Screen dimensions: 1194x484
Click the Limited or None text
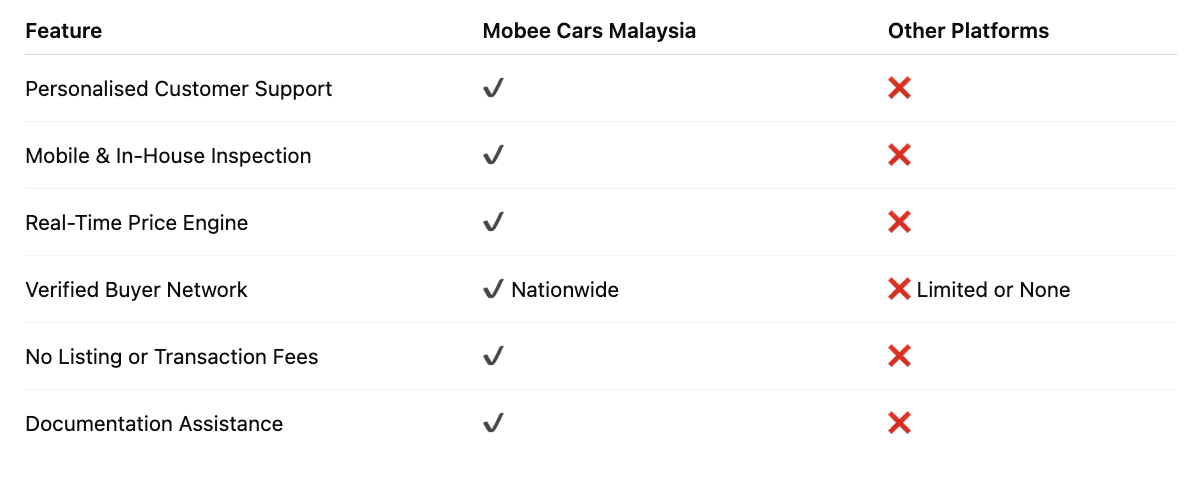point(994,290)
